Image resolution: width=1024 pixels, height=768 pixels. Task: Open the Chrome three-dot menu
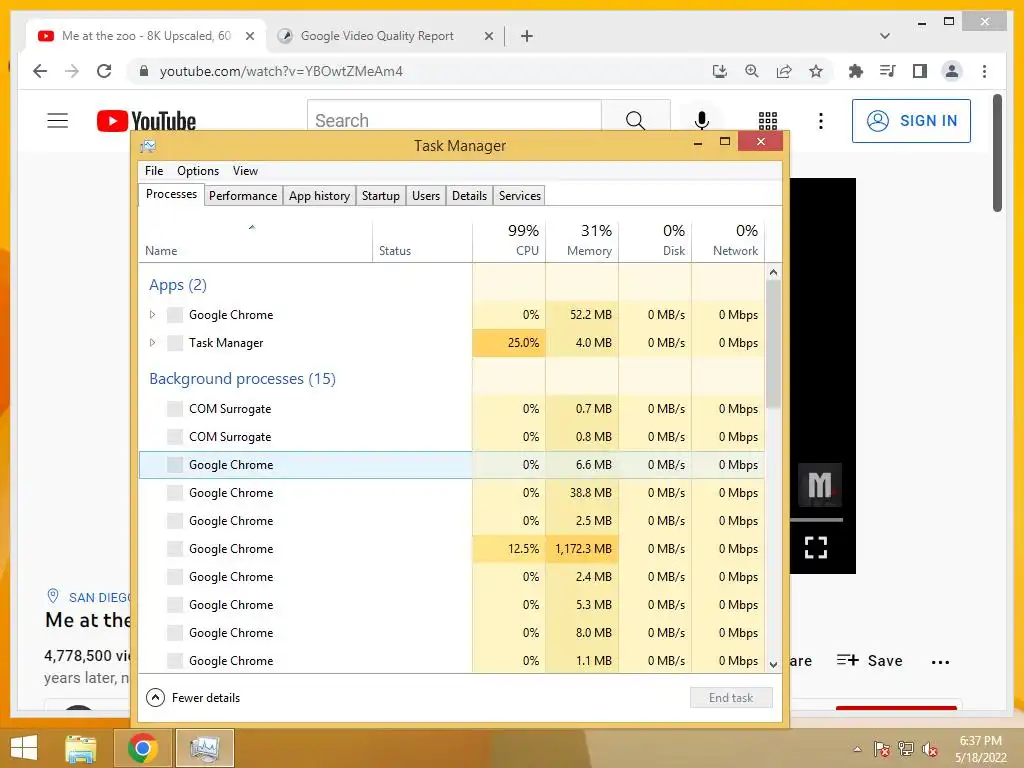coord(984,71)
